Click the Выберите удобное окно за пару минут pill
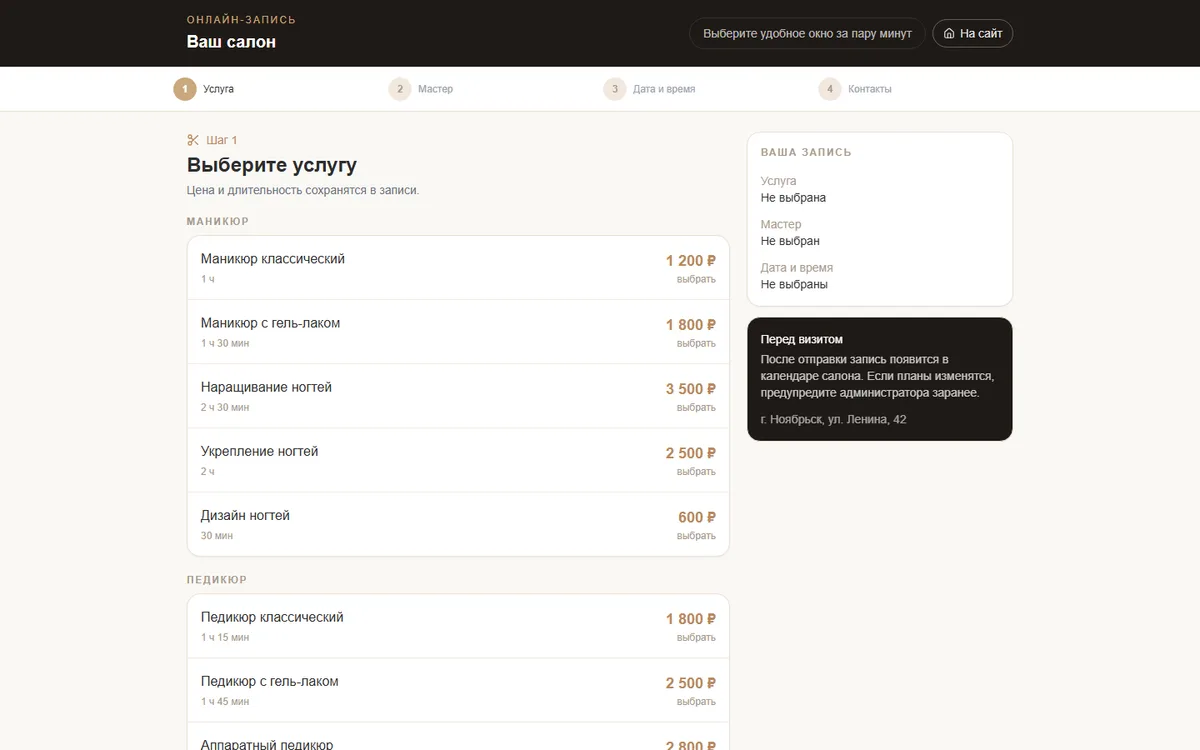 pos(807,33)
